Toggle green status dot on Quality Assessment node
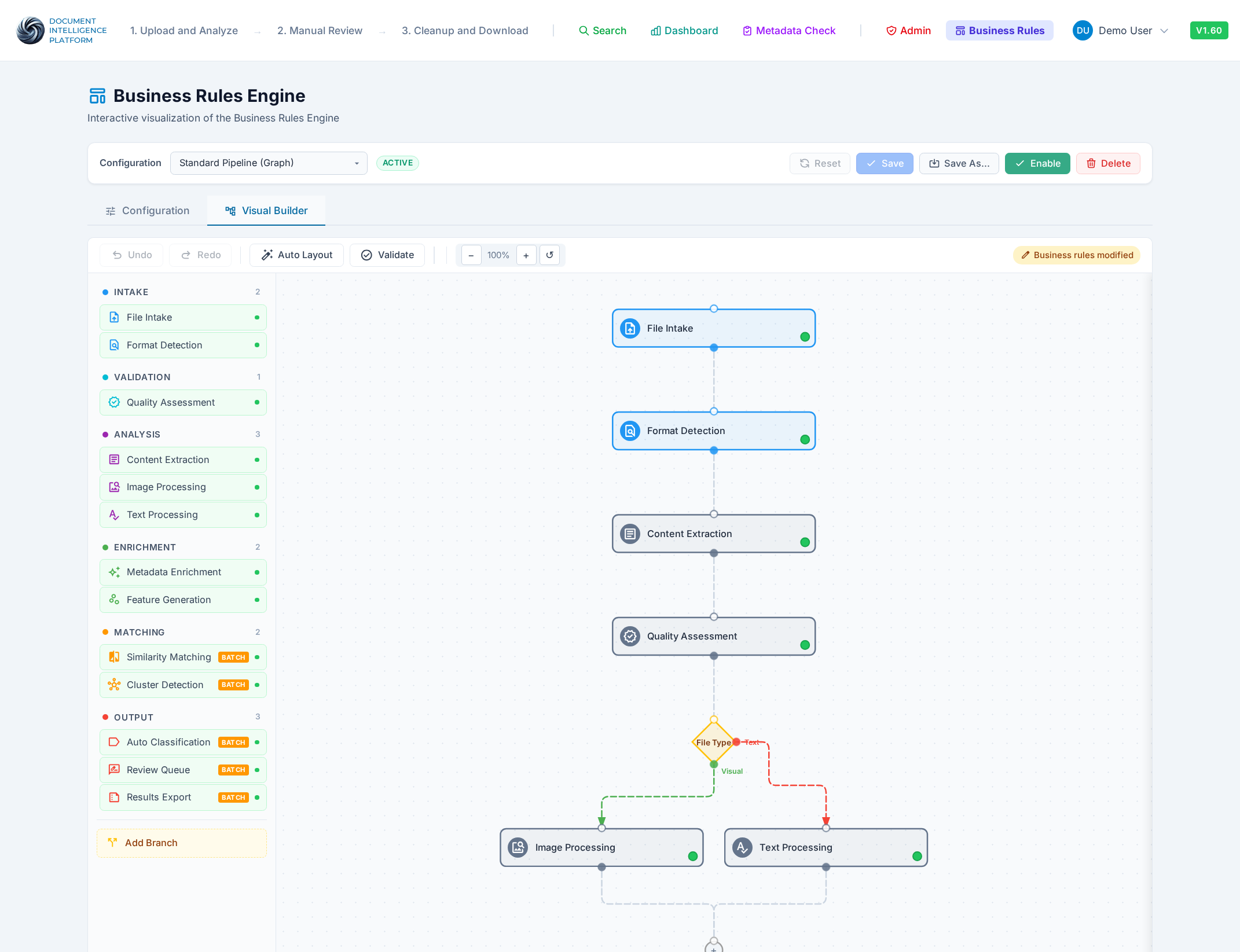1240x952 pixels. (x=805, y=645)
